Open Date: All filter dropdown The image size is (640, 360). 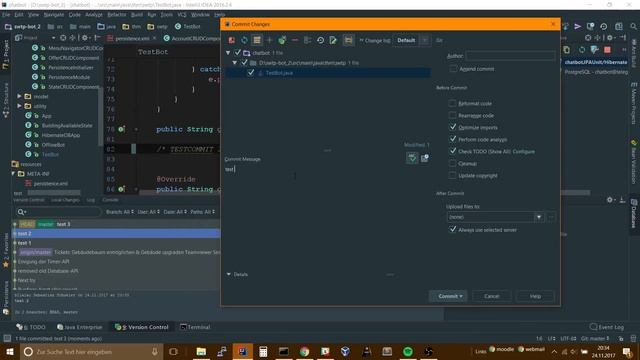point(175,212)
